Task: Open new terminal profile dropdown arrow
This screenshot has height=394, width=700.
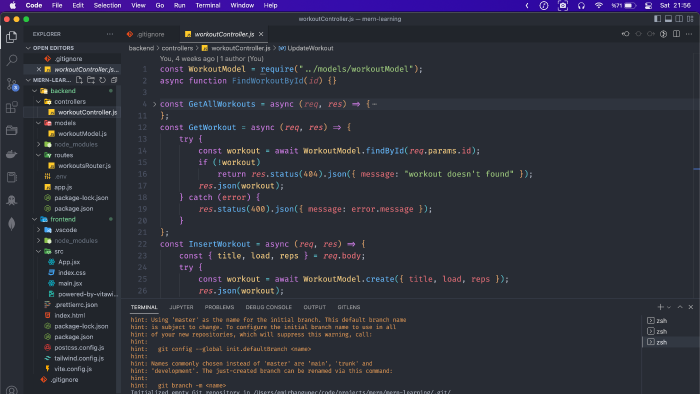Action: coord(669,307)
